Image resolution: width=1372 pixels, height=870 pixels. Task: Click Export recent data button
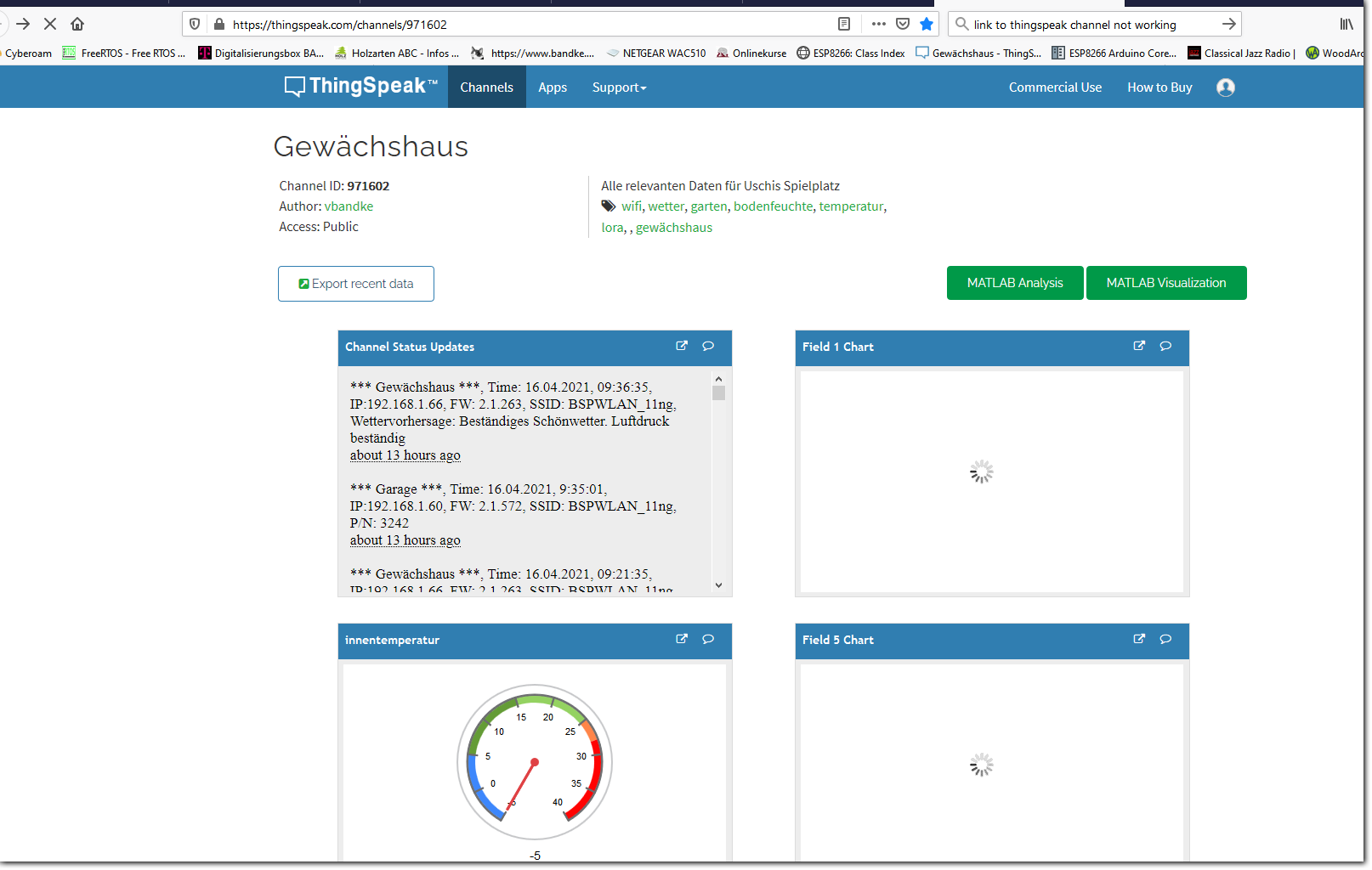point(356,284)
